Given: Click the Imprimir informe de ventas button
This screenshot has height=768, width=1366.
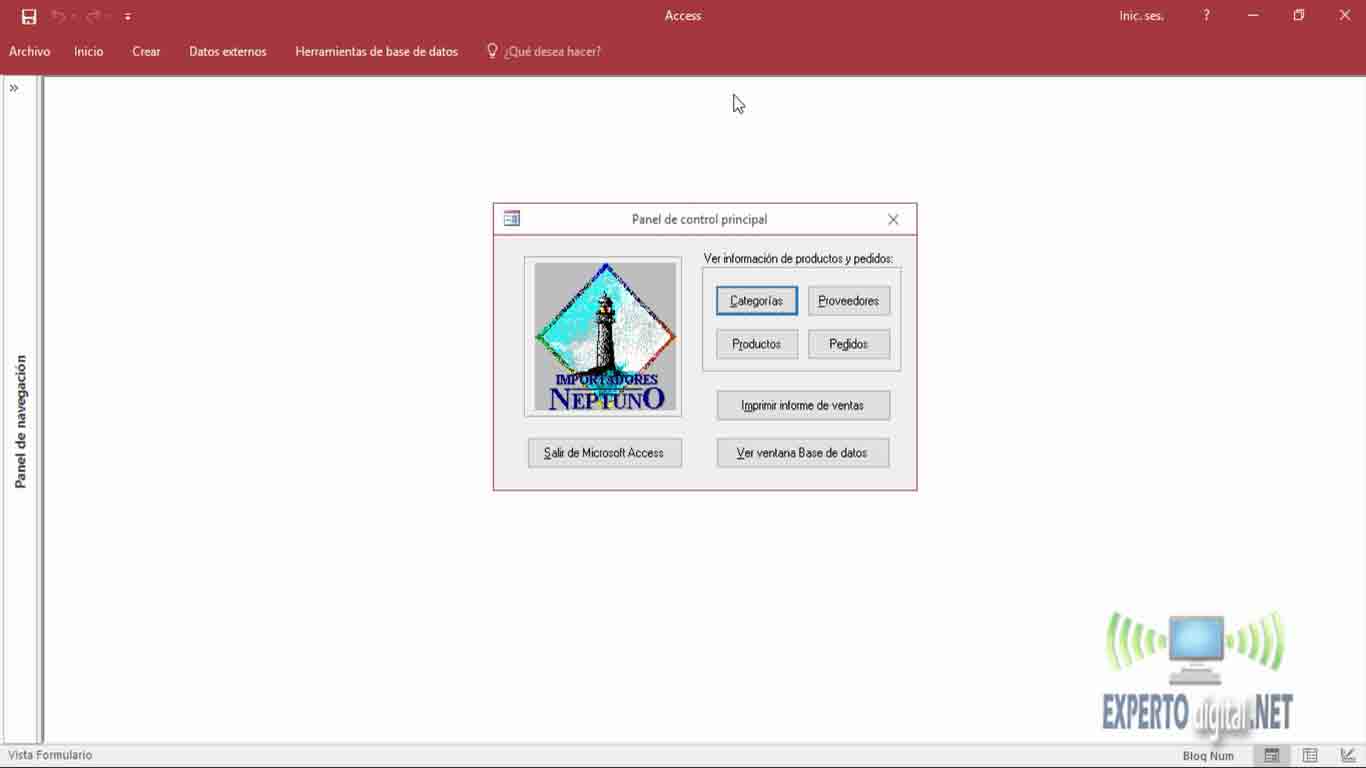Looking at the screenshot, I should point(802,405).
